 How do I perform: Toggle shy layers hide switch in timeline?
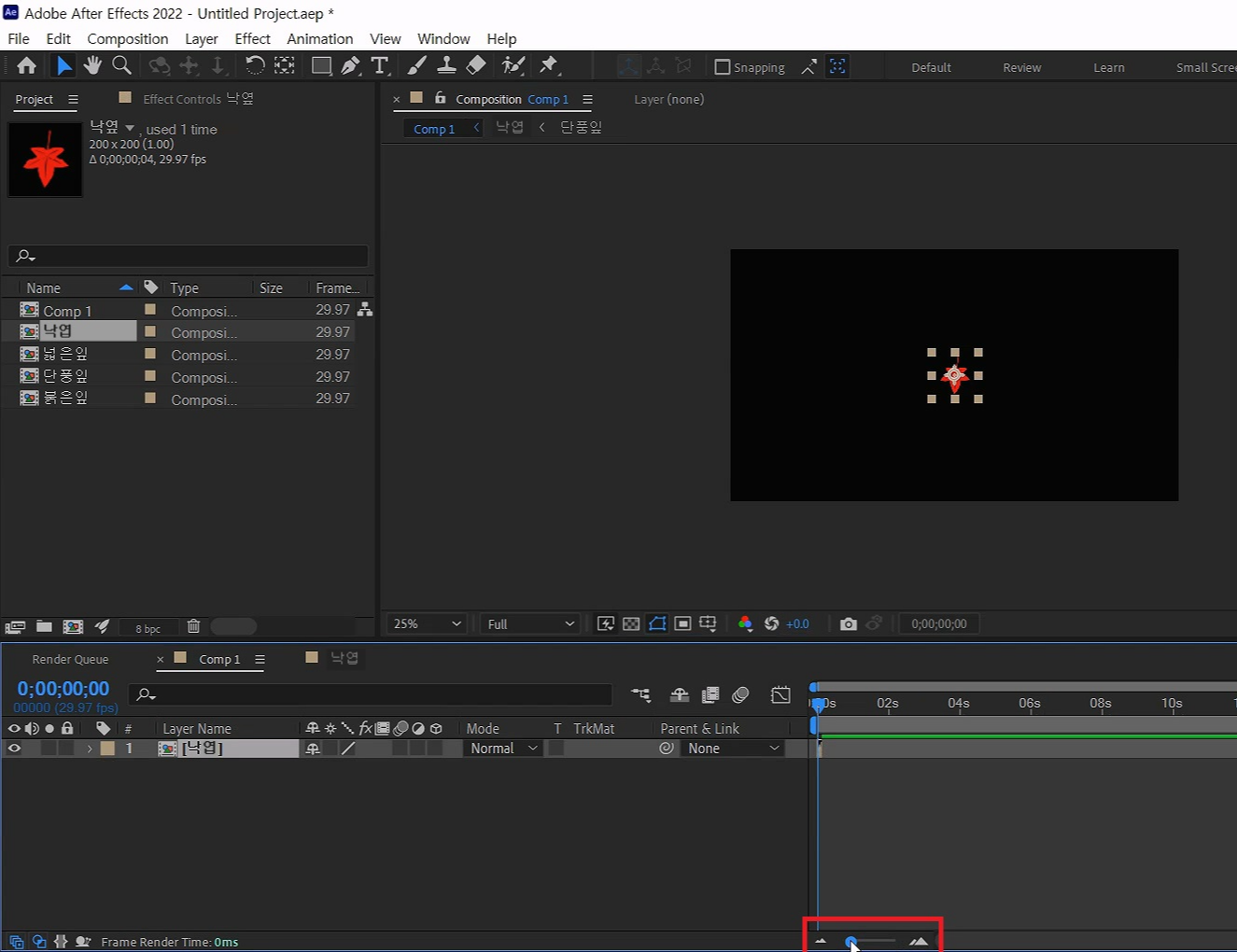pos(680,694)
